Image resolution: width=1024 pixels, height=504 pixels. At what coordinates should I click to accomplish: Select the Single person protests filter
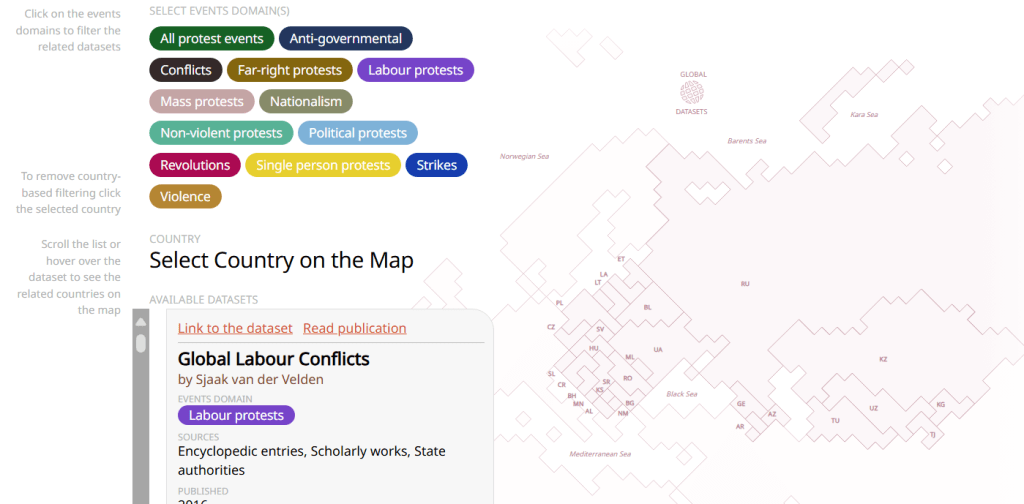(x=323, y=165)
